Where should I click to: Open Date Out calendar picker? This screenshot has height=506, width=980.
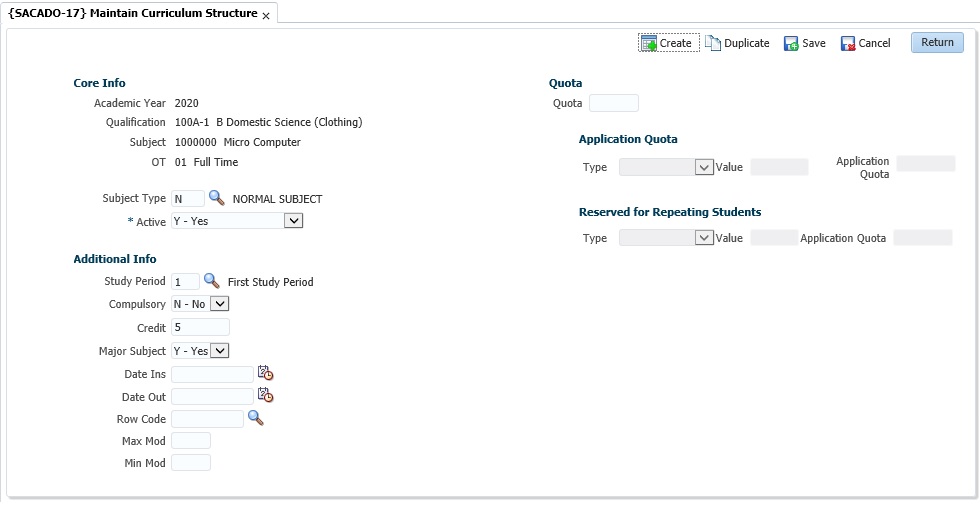coord(265,396)
